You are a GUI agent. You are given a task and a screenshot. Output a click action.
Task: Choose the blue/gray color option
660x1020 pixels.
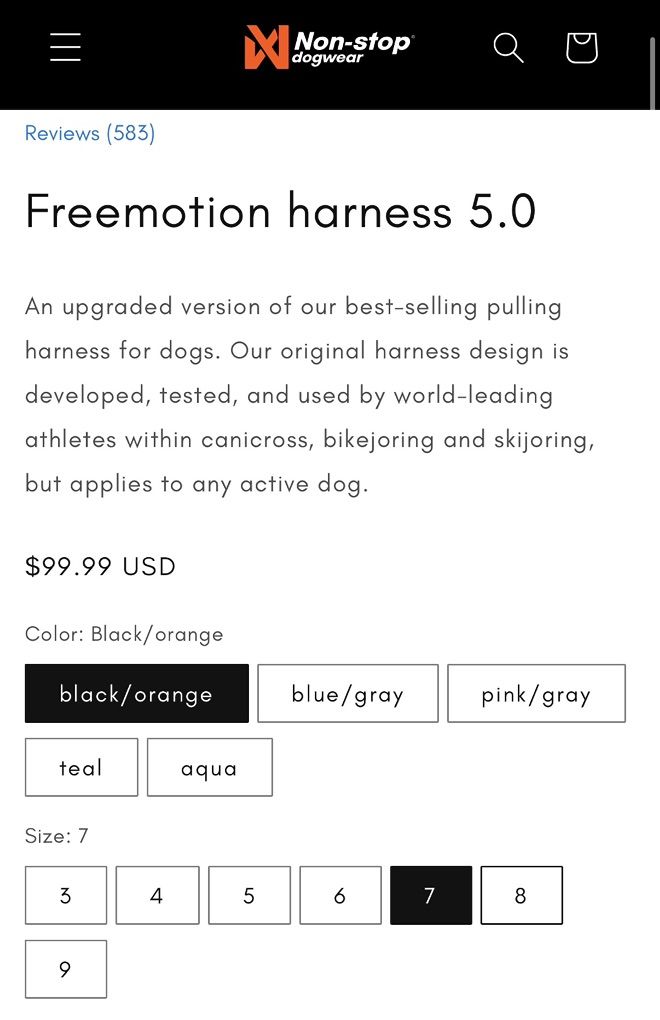coord(347,693)
